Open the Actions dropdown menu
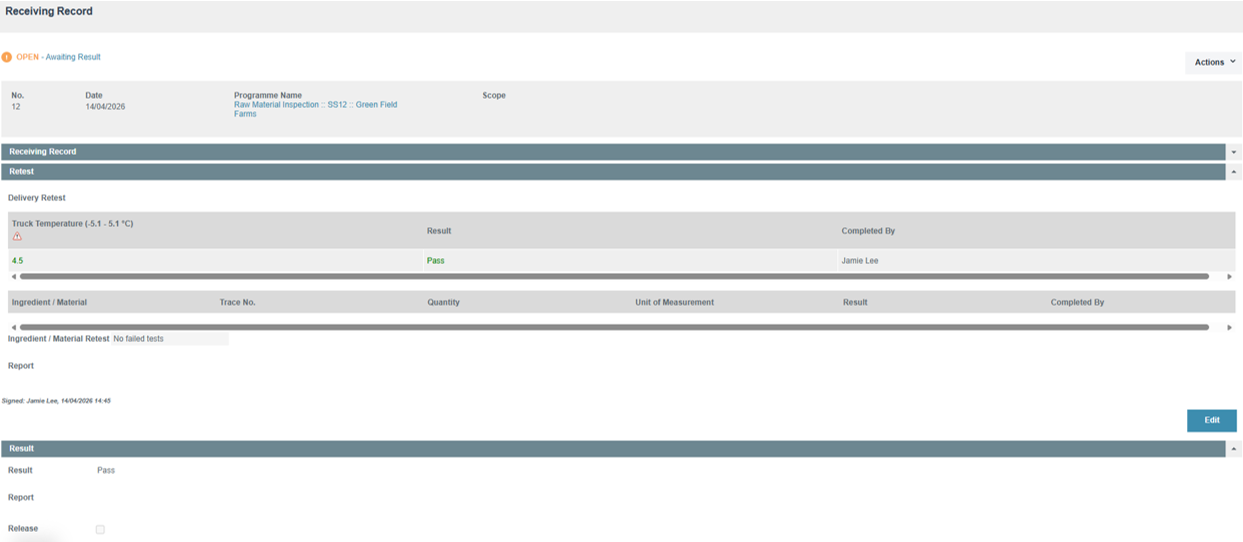 point(1213,62)
